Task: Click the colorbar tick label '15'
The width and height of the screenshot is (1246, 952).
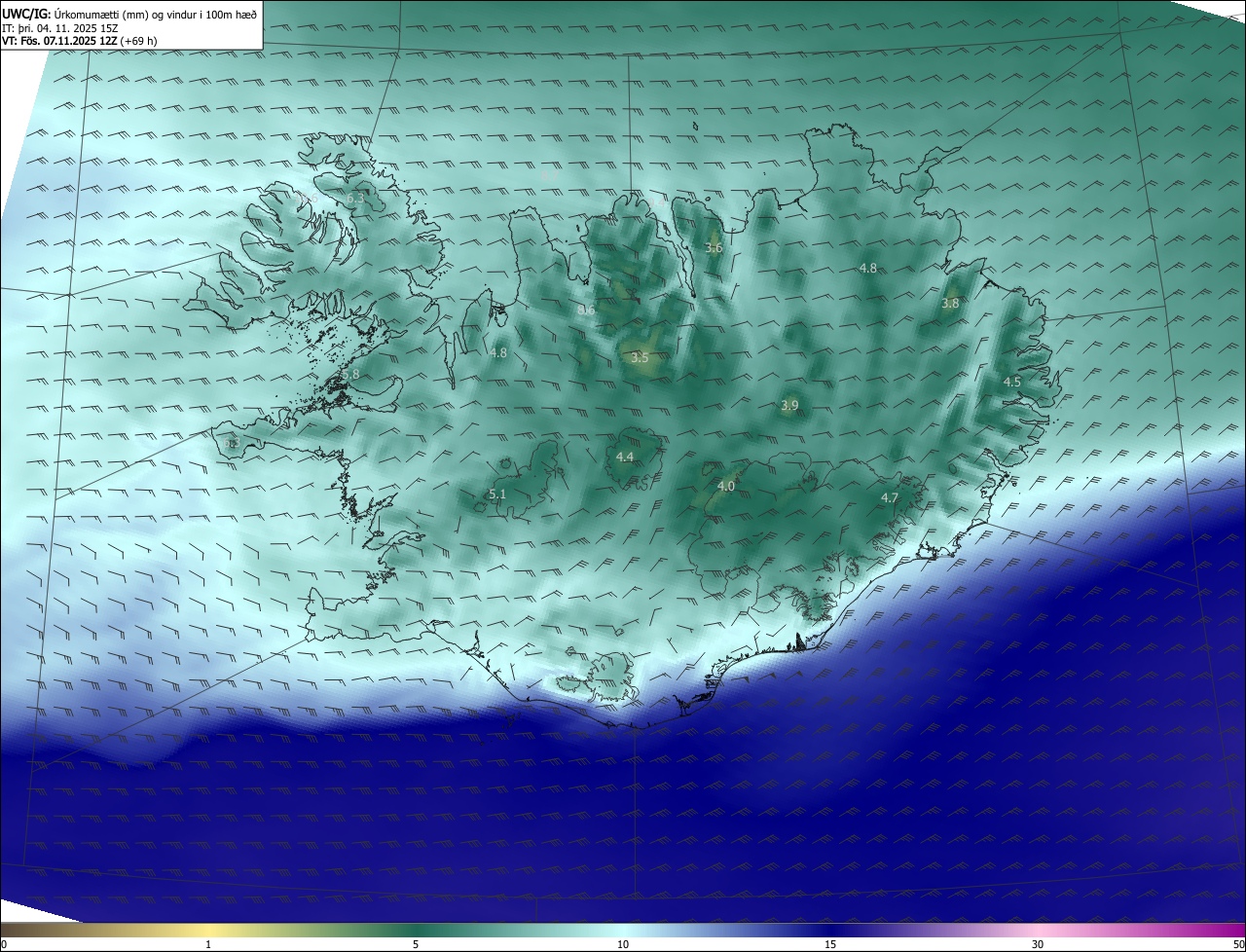Action: point(830,944)
